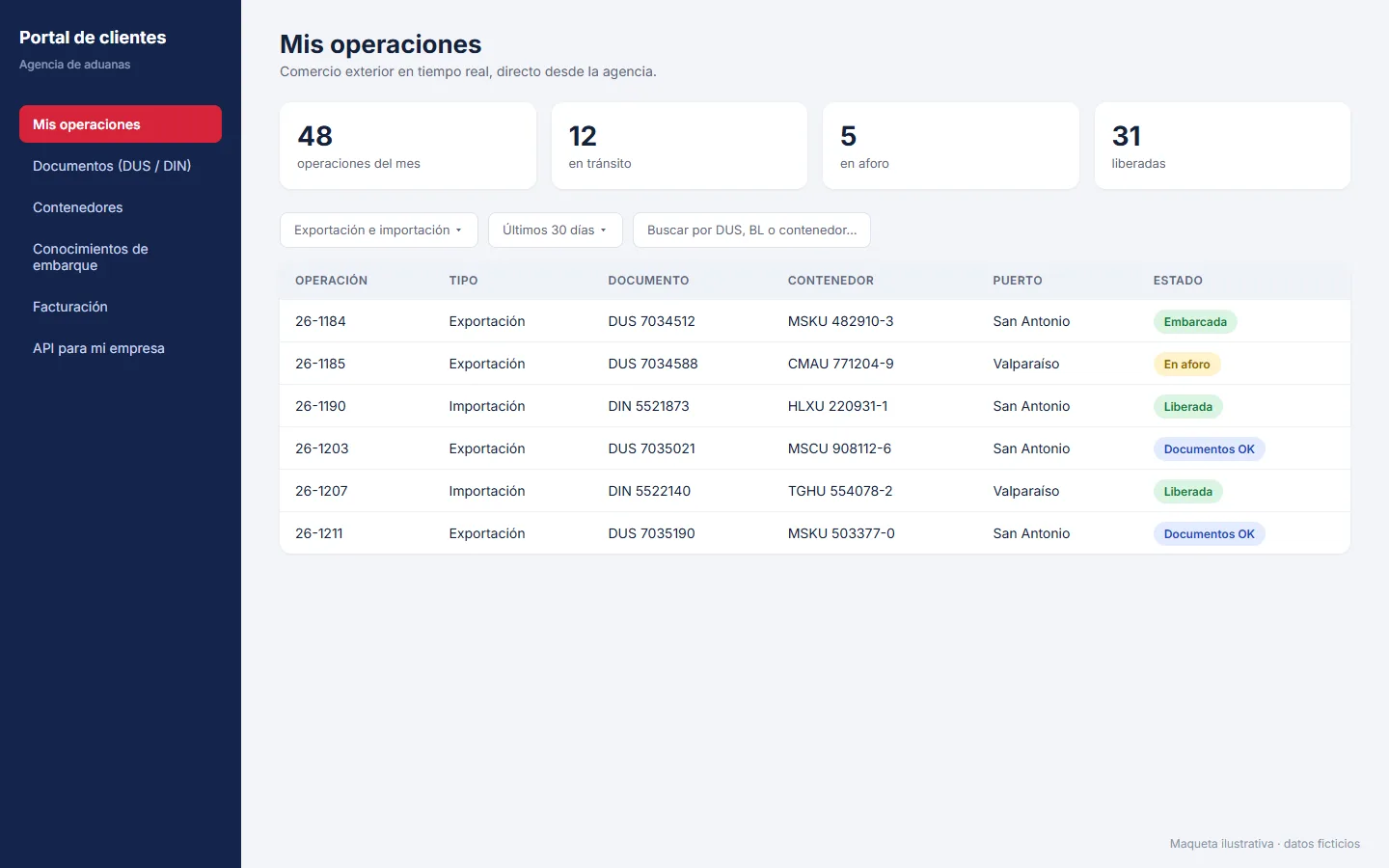Select operation 26-1190
1389x868 pixels.
coord(320,406)
